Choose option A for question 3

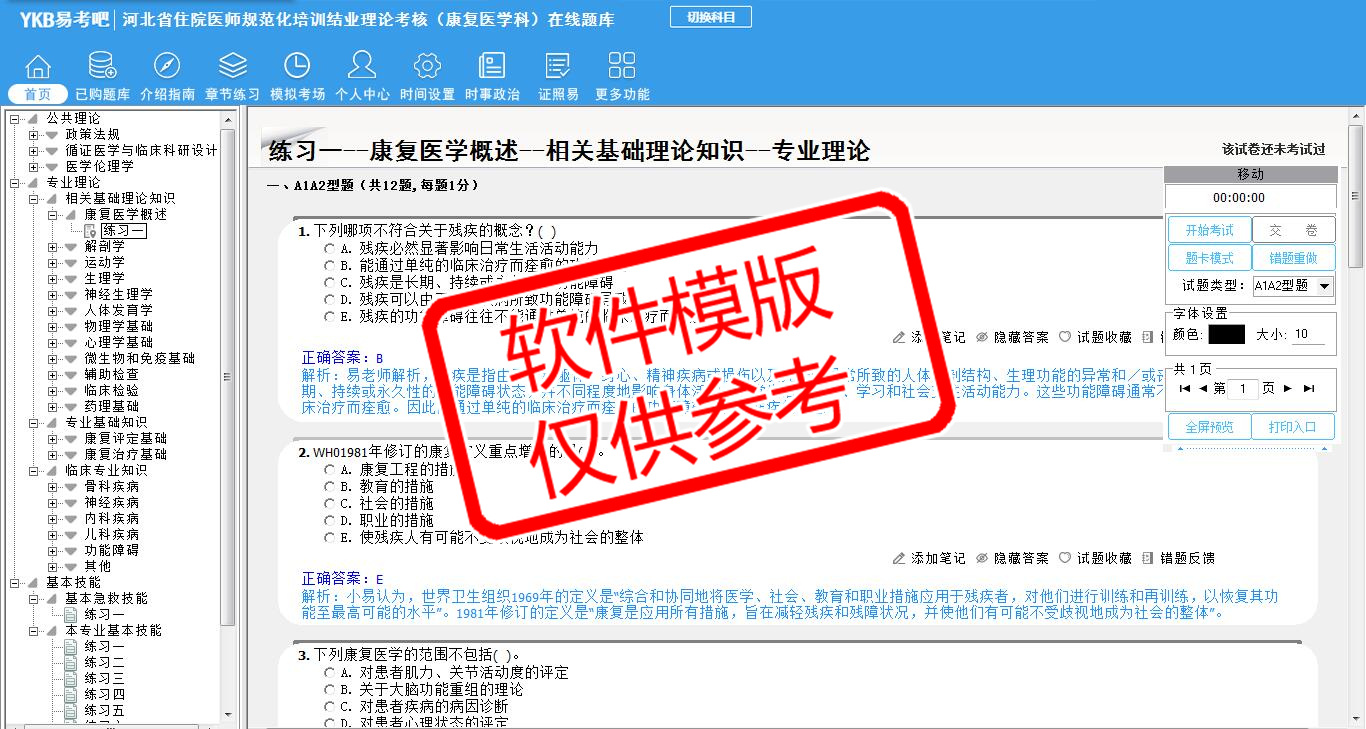tap(329, 673)
